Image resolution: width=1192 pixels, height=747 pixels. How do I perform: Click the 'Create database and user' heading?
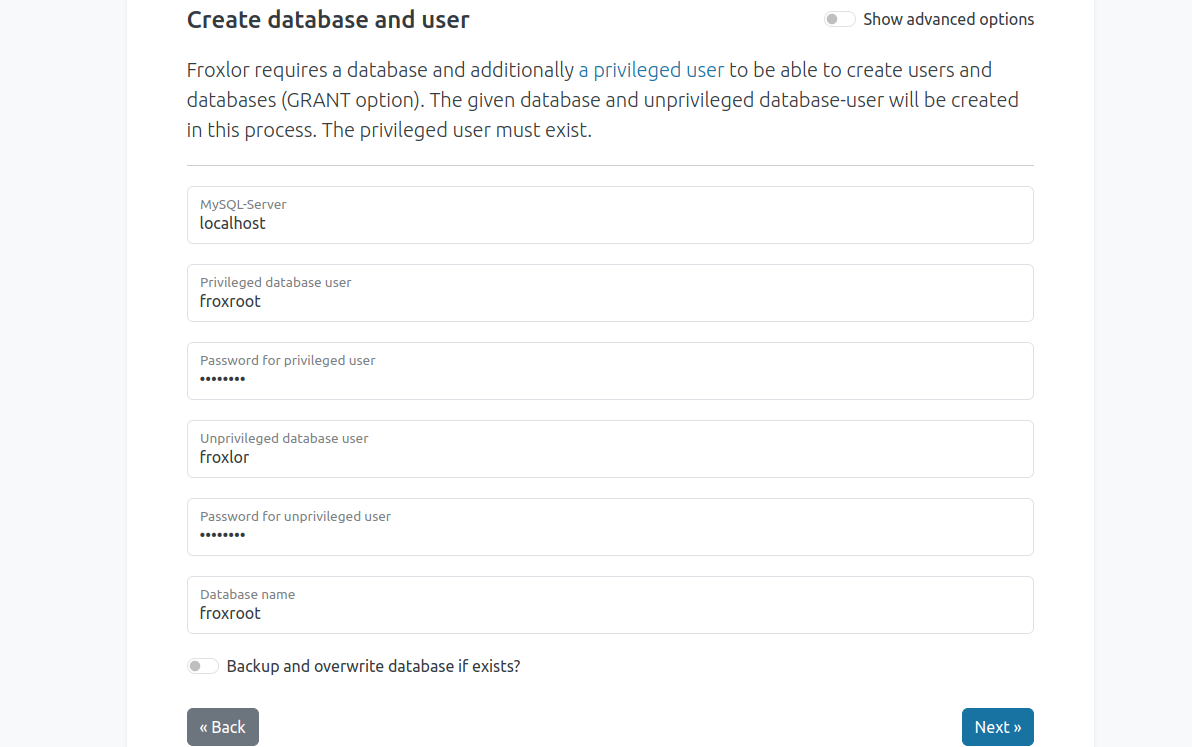pyautogui.click(x=328, y=19)
